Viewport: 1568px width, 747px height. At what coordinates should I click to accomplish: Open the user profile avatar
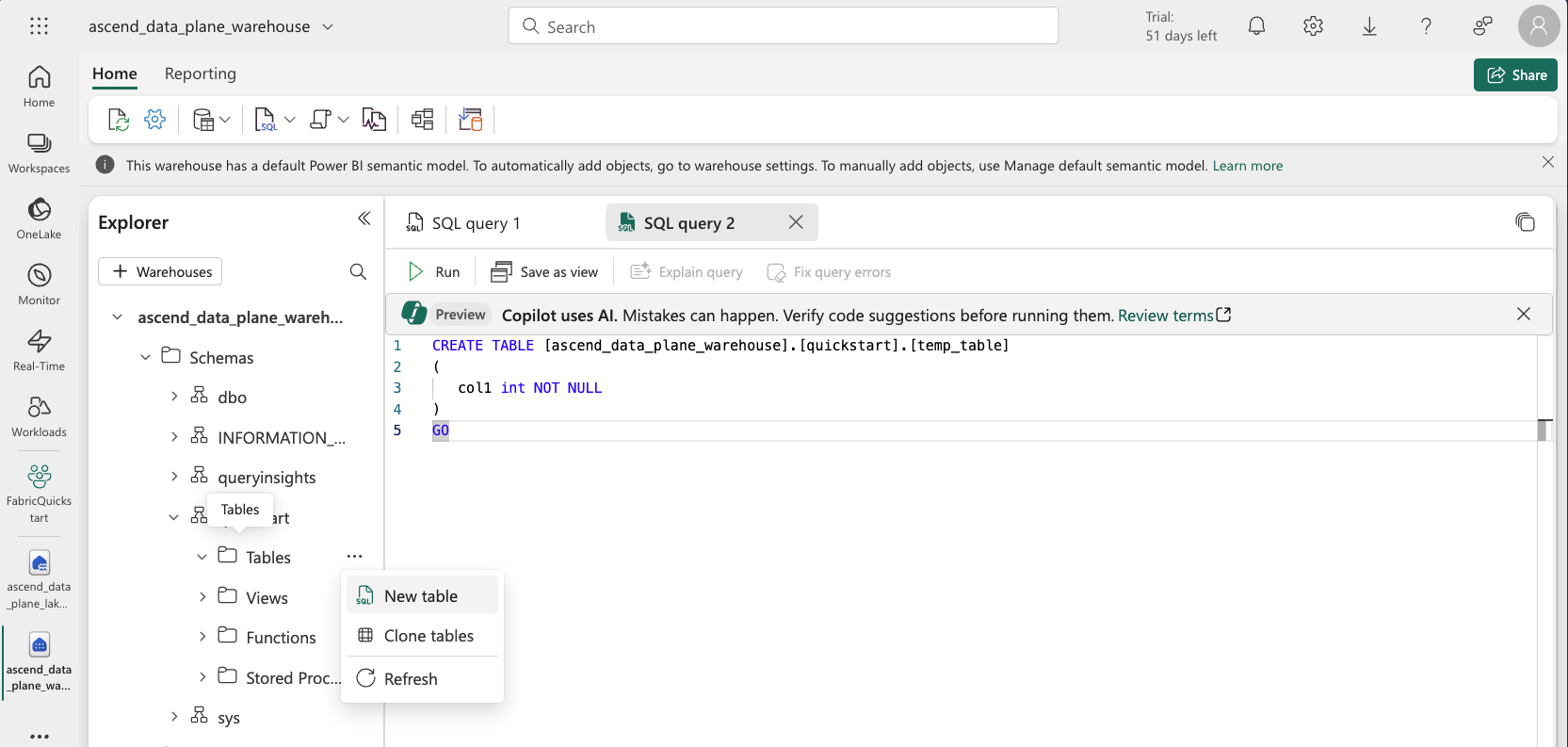coord(1539,26)
